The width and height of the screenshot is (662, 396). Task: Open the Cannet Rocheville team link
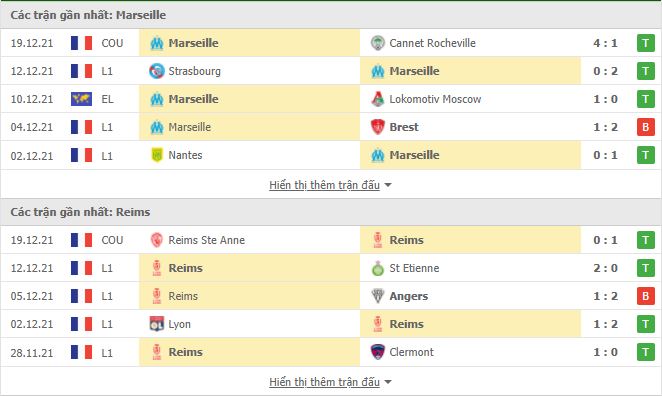(432, 43)
